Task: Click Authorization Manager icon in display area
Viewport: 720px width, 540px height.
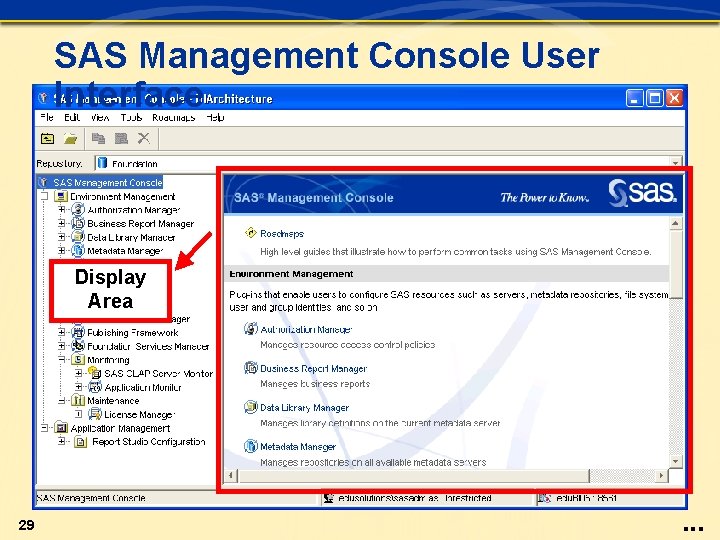Action: (251, 328)
